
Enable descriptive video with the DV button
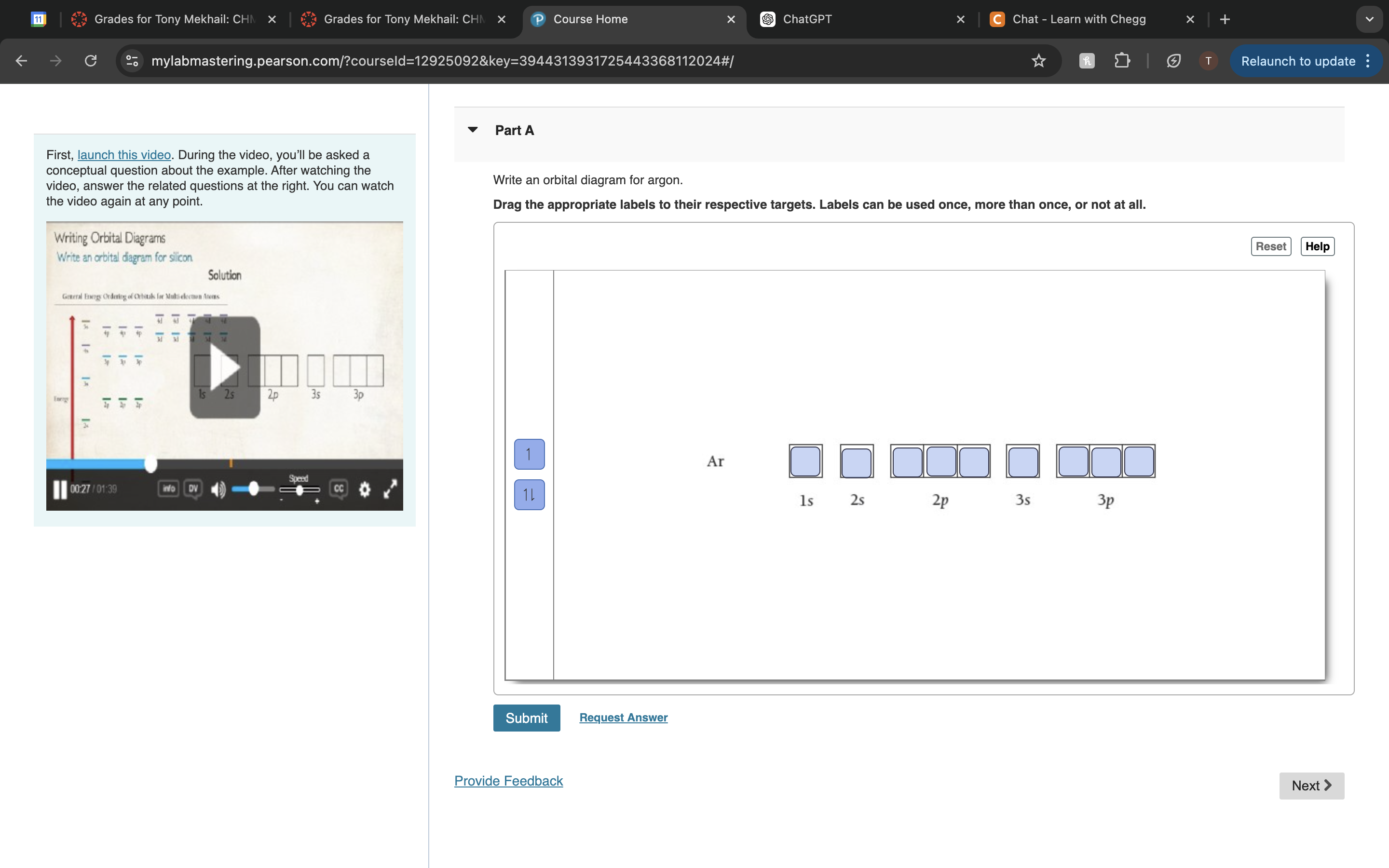click(192, 488)
